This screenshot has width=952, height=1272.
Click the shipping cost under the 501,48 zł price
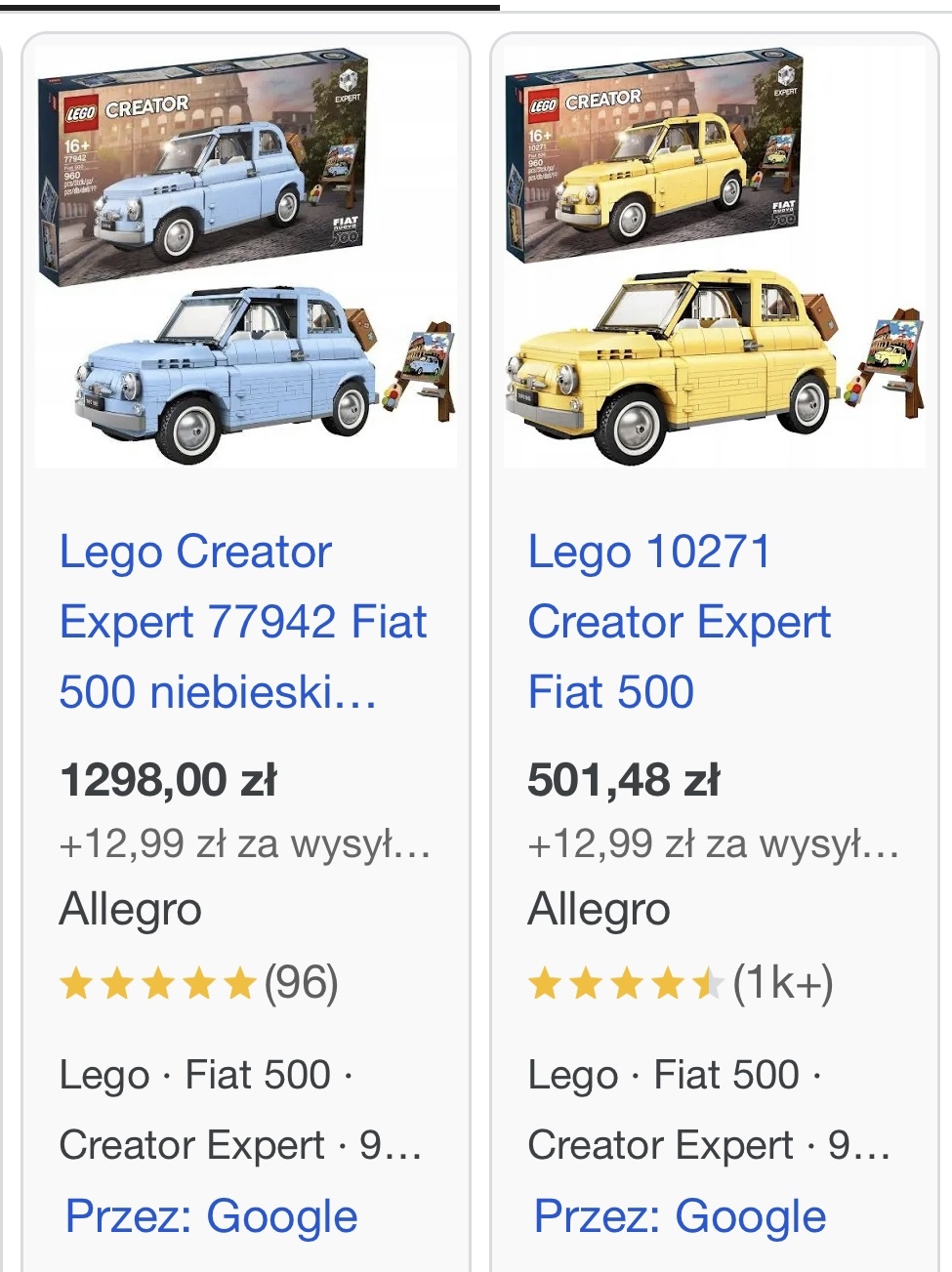click(x=714, y=843)
